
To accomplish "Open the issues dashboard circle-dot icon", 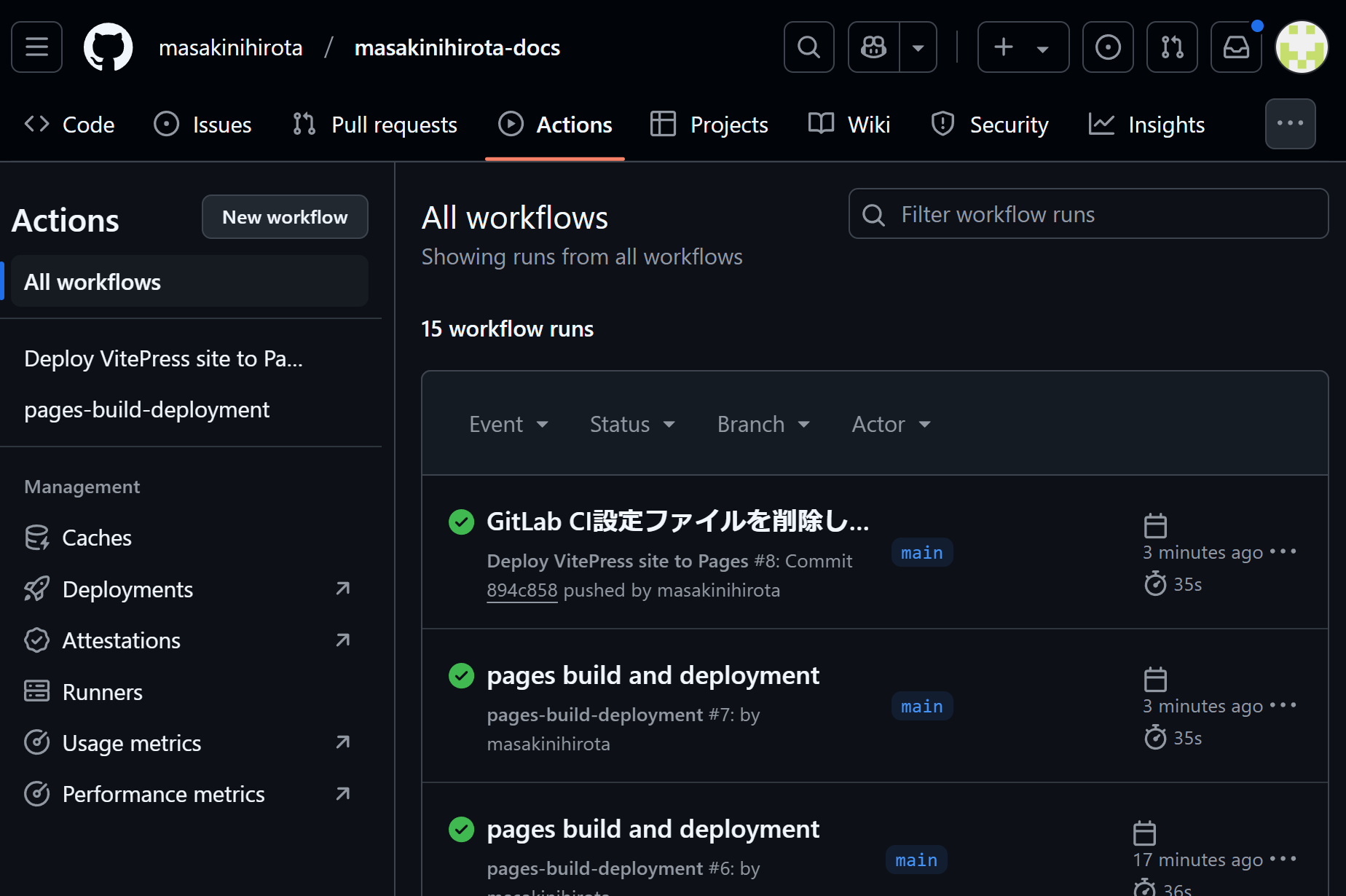I will coord(1107,47).
